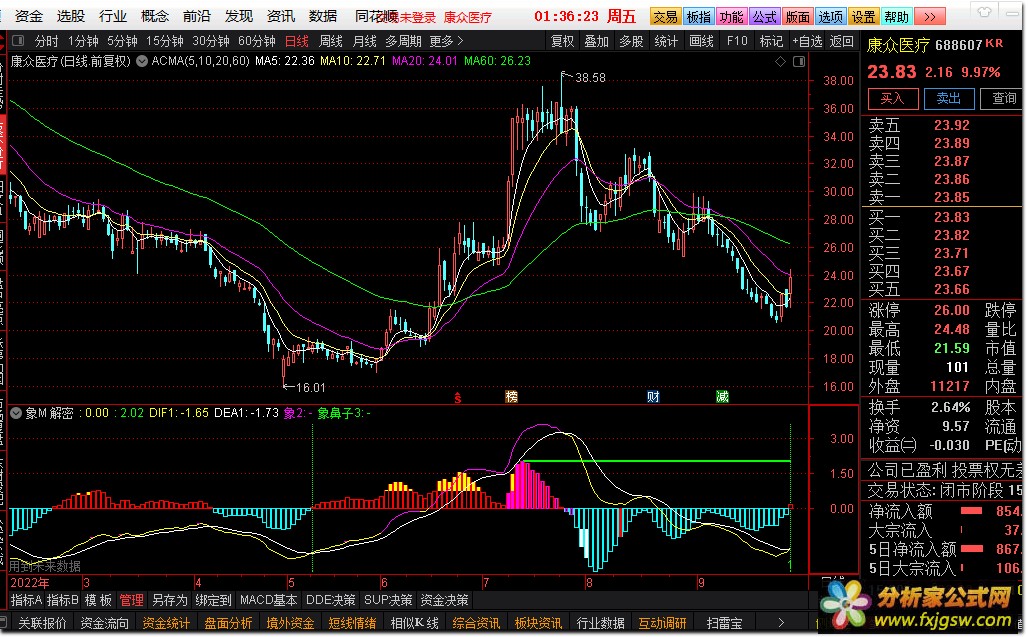Open the 资金 menu
Image resolution: width=1028 pixels, height=637 pixels.
coord(28,16)
